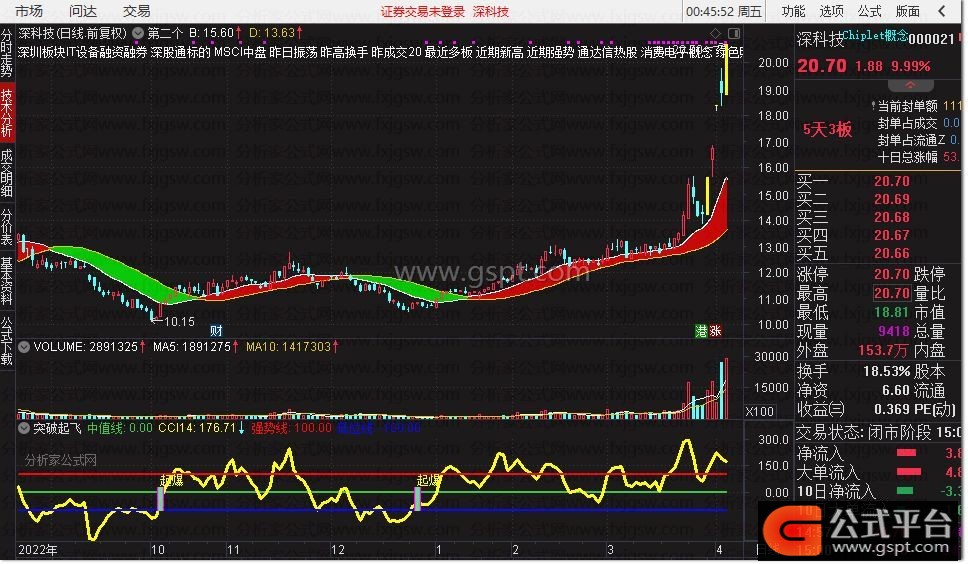
Task: Click the 收益(三) value 0.369
Action: [891, 410]
